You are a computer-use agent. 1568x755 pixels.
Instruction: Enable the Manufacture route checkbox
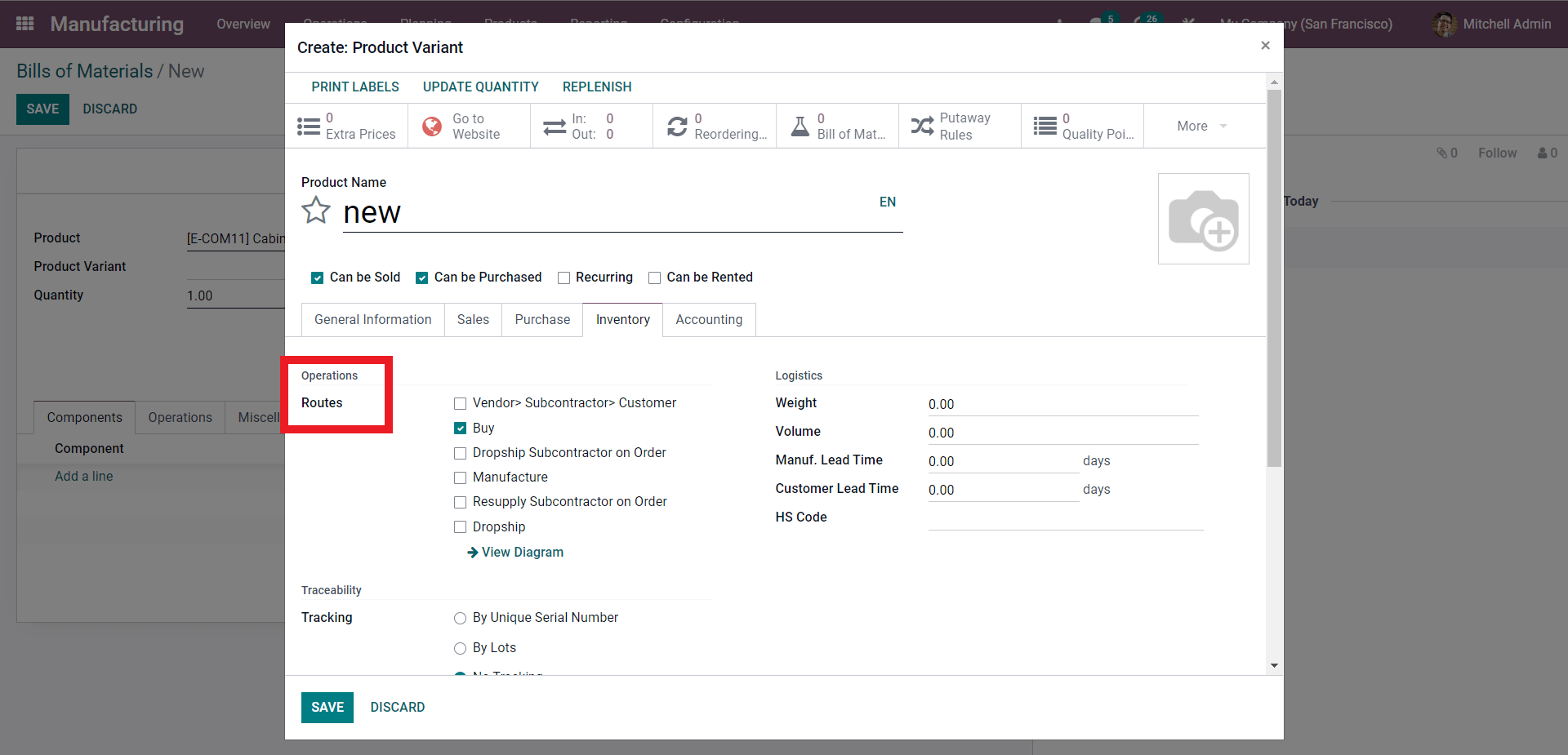pos(461,477)
